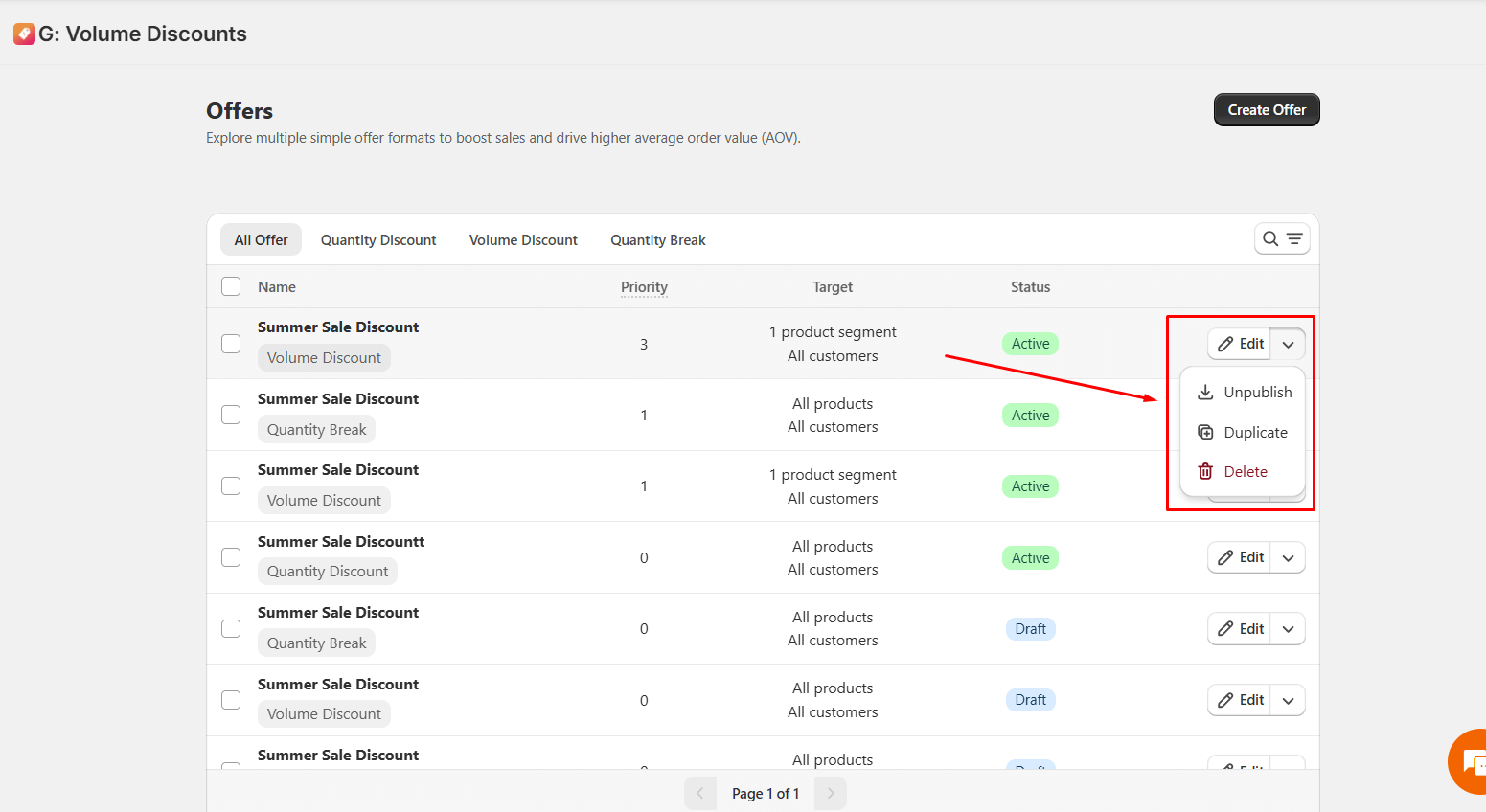
Task: Click the Delete trash icon in the dropdown menu
Action: click(1204, 471)
